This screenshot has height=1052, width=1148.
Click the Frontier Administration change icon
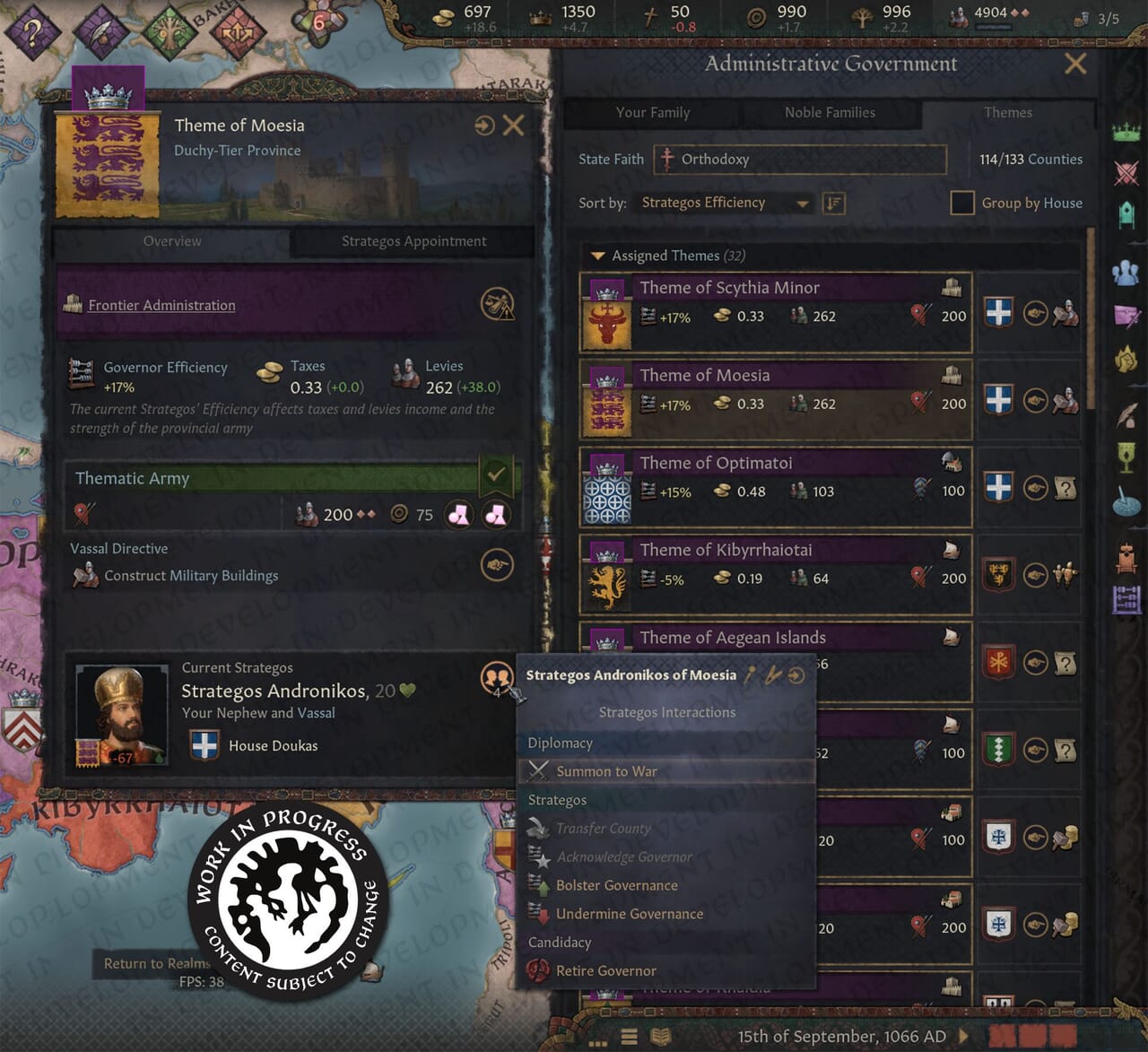coord(497,304)
